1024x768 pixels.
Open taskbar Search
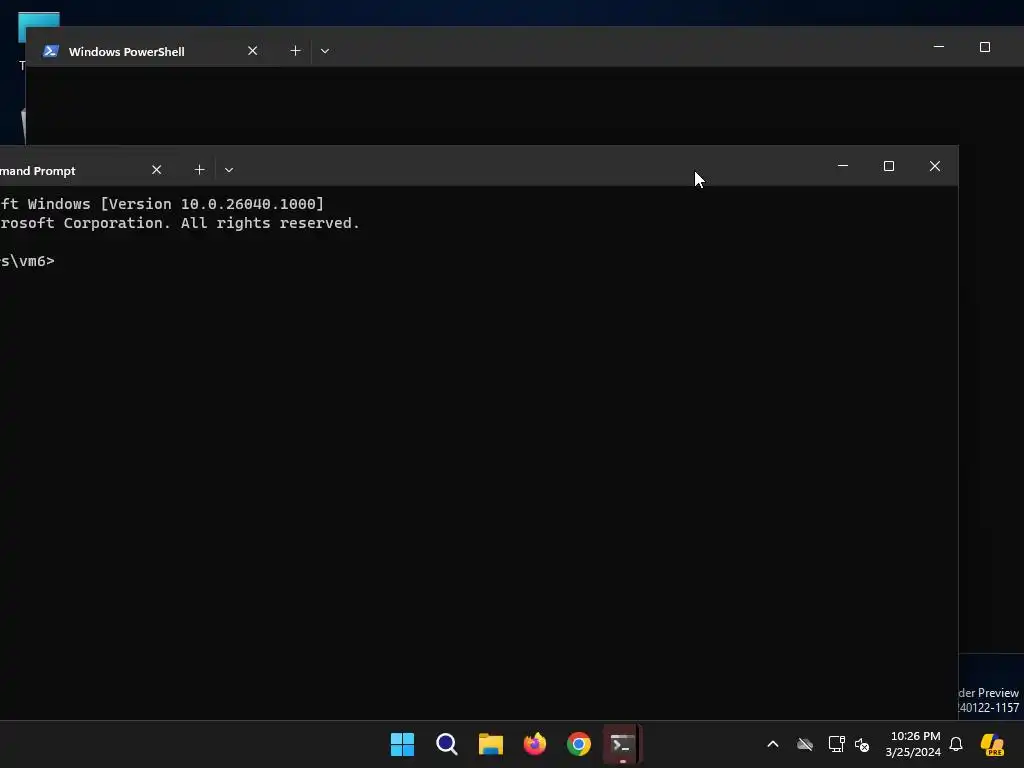tap(447, 744)
